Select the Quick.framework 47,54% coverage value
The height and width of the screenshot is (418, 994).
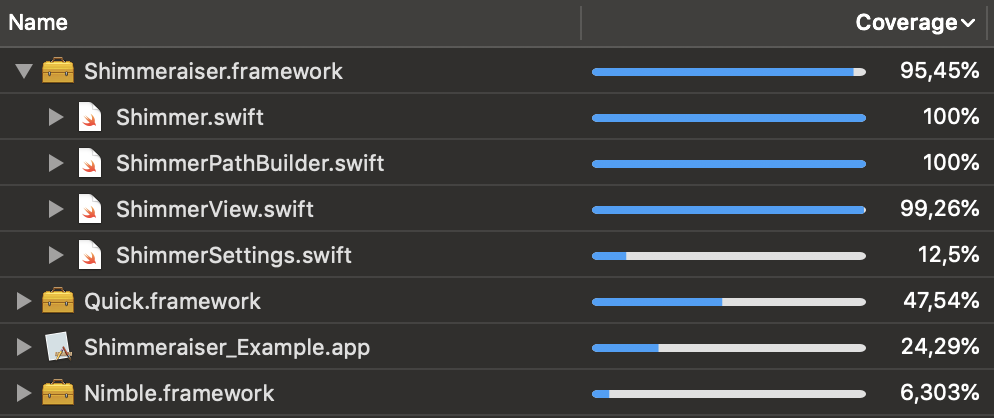pos(938,302)
